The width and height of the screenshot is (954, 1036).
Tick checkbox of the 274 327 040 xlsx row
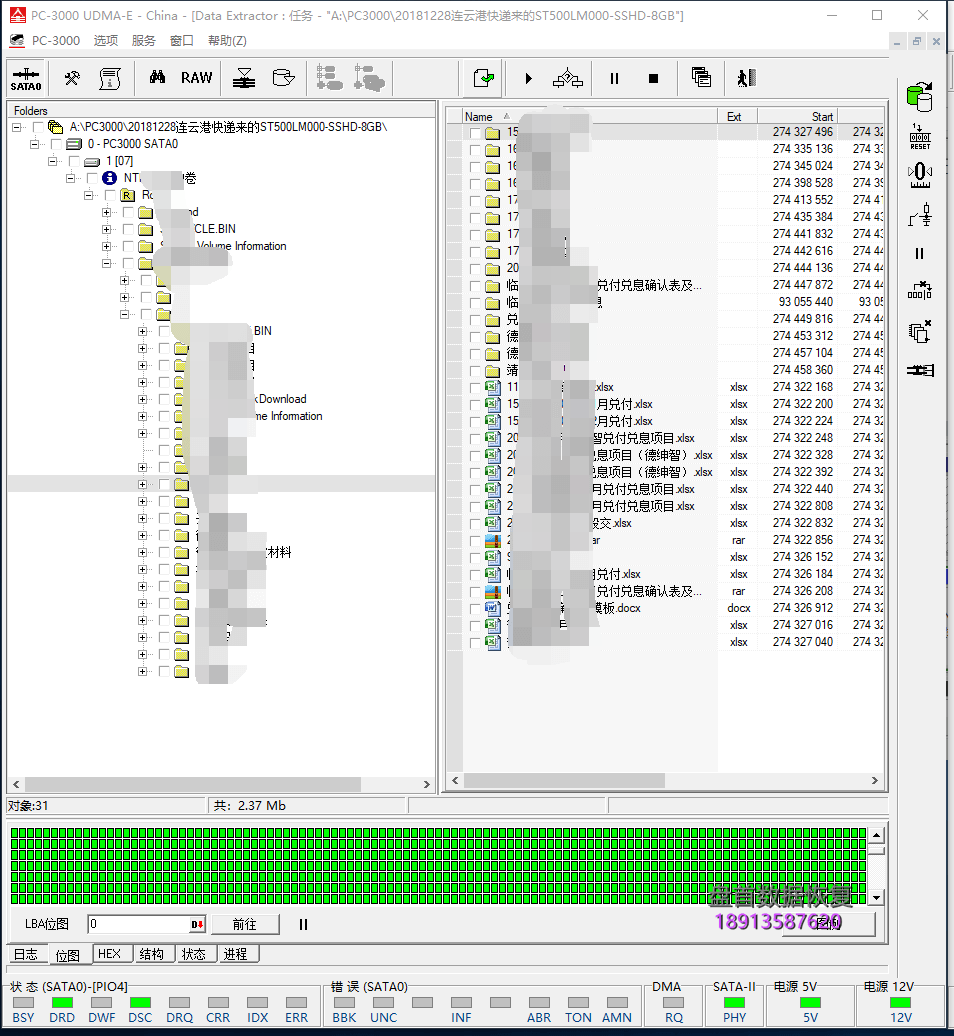pos(475,642)
